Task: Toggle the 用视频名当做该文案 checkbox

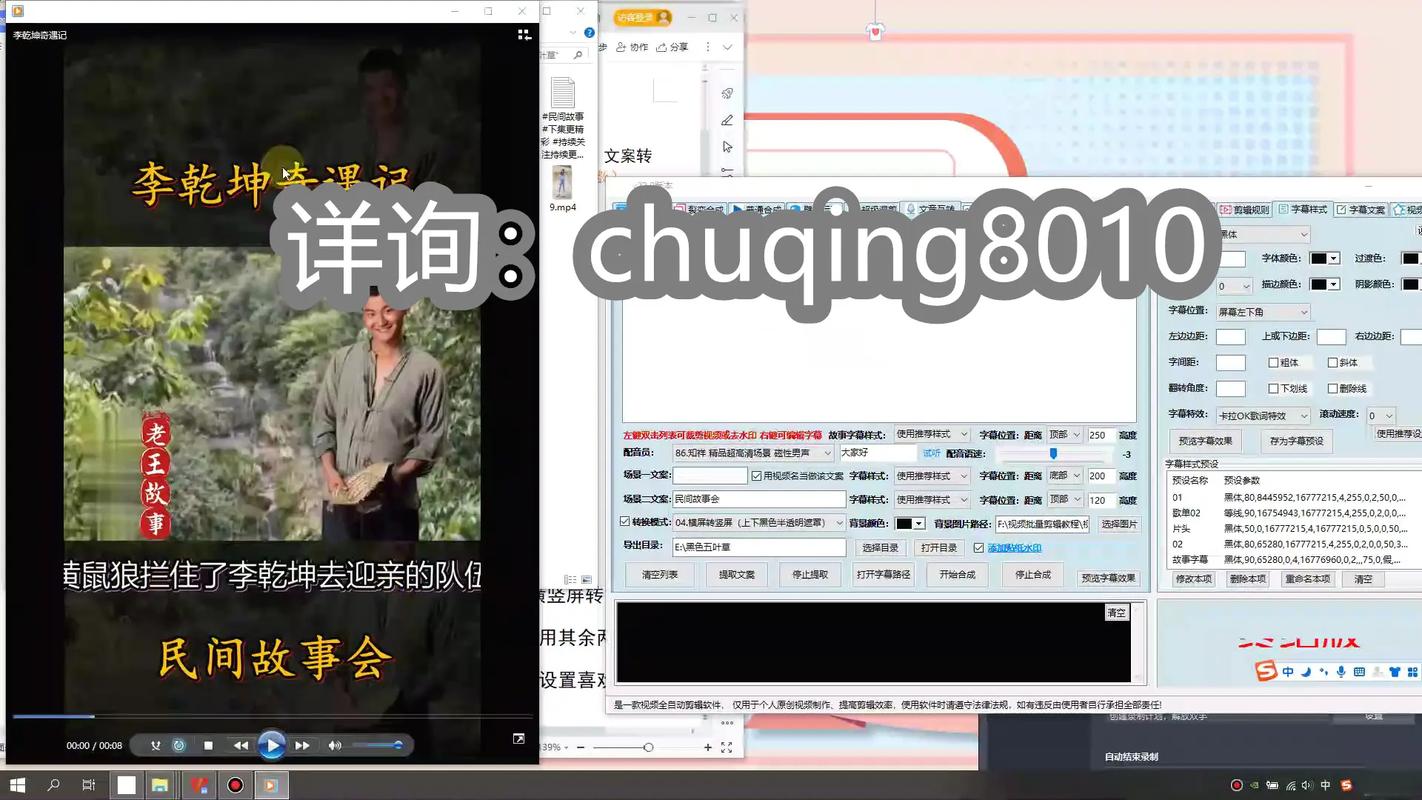Action: pos(757,476)
